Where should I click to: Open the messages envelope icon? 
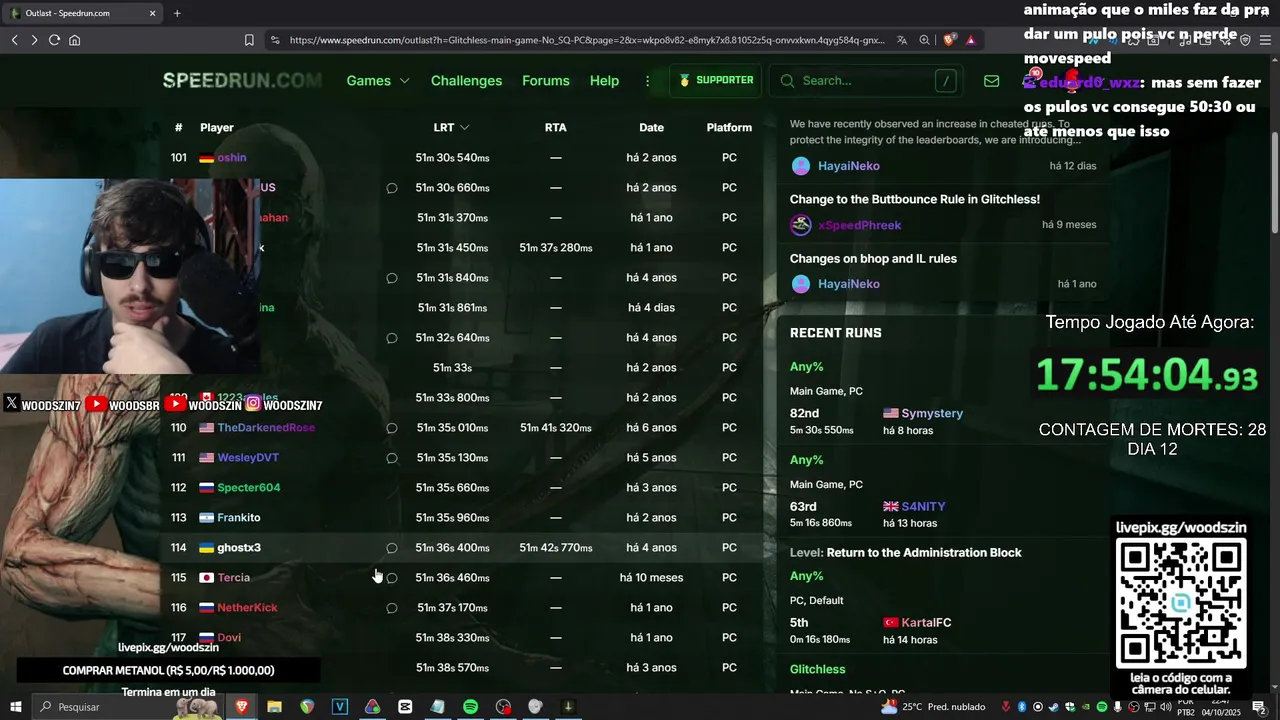[991, 81]
